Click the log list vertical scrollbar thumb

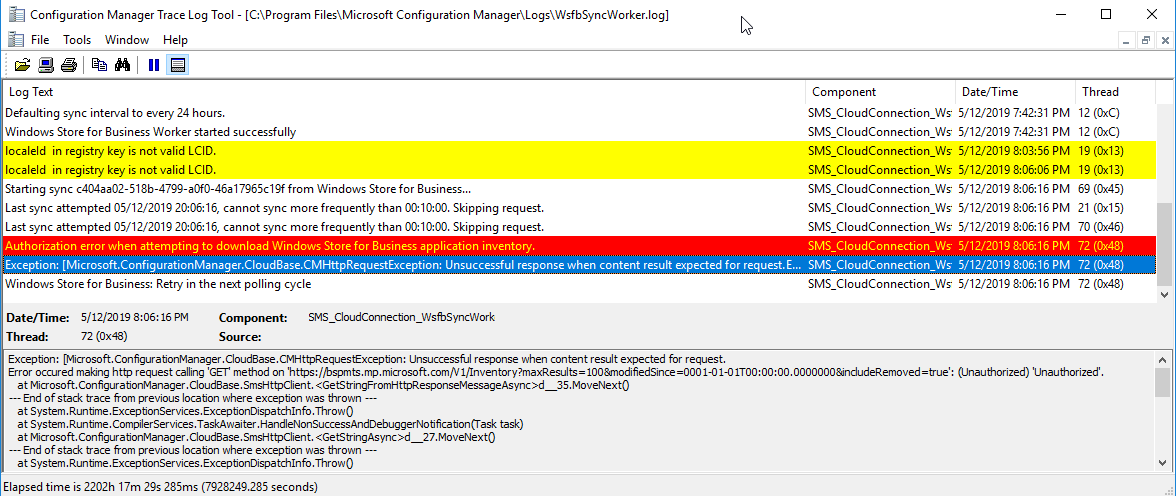pyautogui.click(x=1165, y=244)
